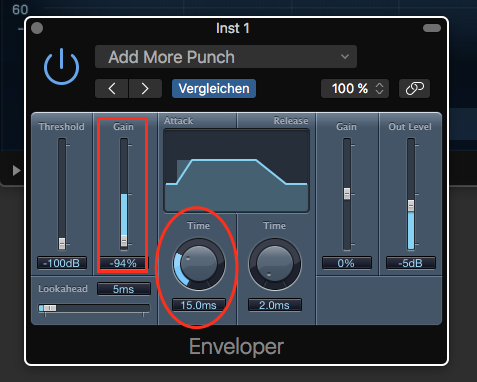Click the play triangle behind the plugin

click(16, 171)
